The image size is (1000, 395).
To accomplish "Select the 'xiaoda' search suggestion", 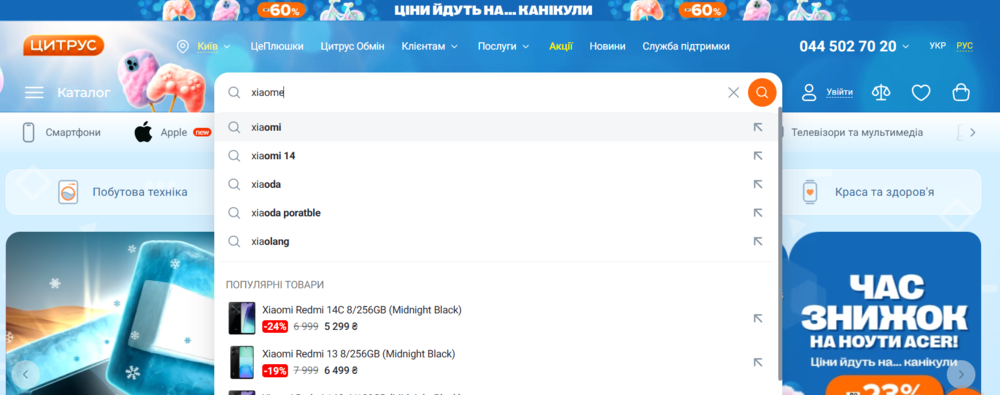I will [496, 184].
